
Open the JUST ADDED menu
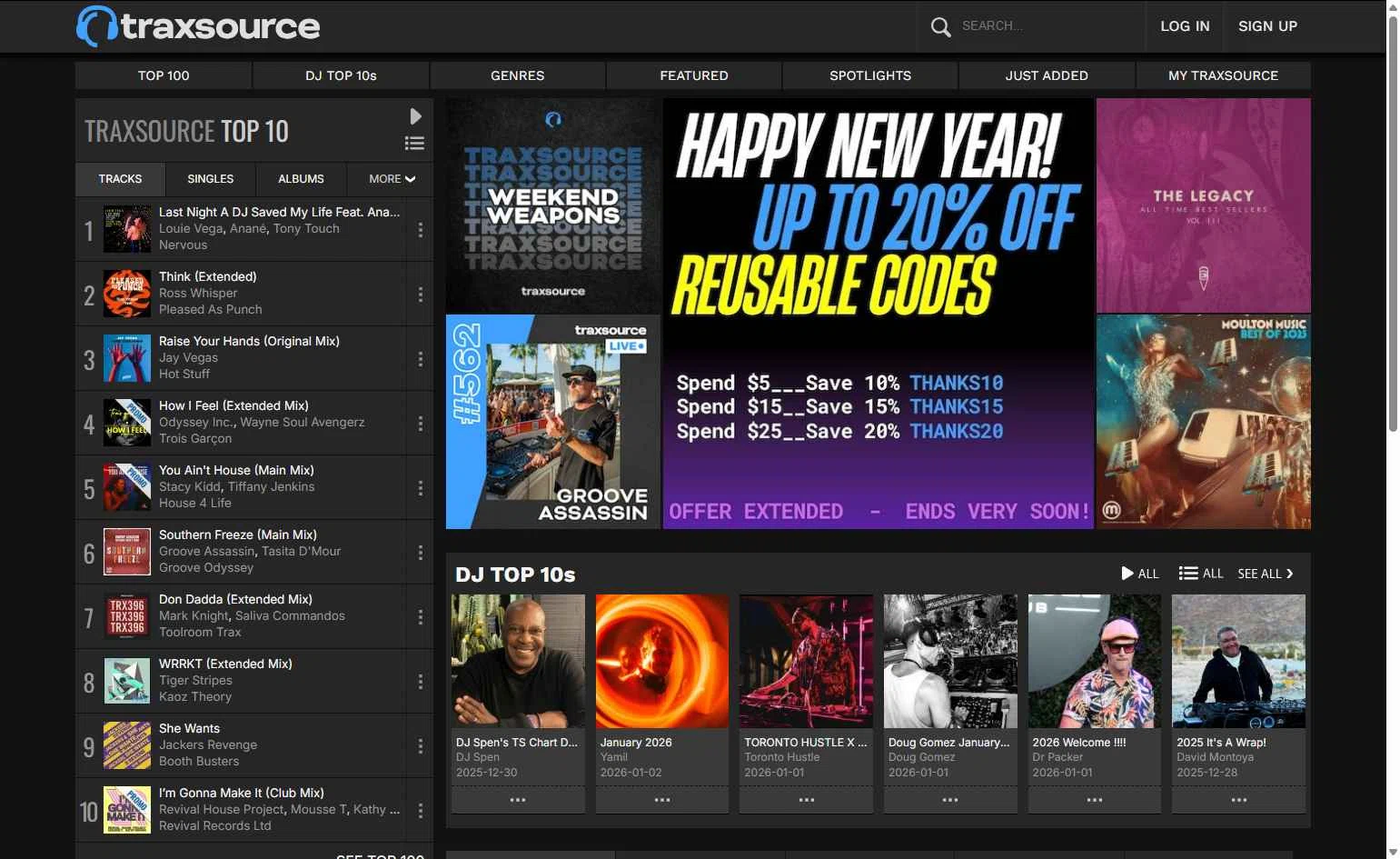[1047, 75]
